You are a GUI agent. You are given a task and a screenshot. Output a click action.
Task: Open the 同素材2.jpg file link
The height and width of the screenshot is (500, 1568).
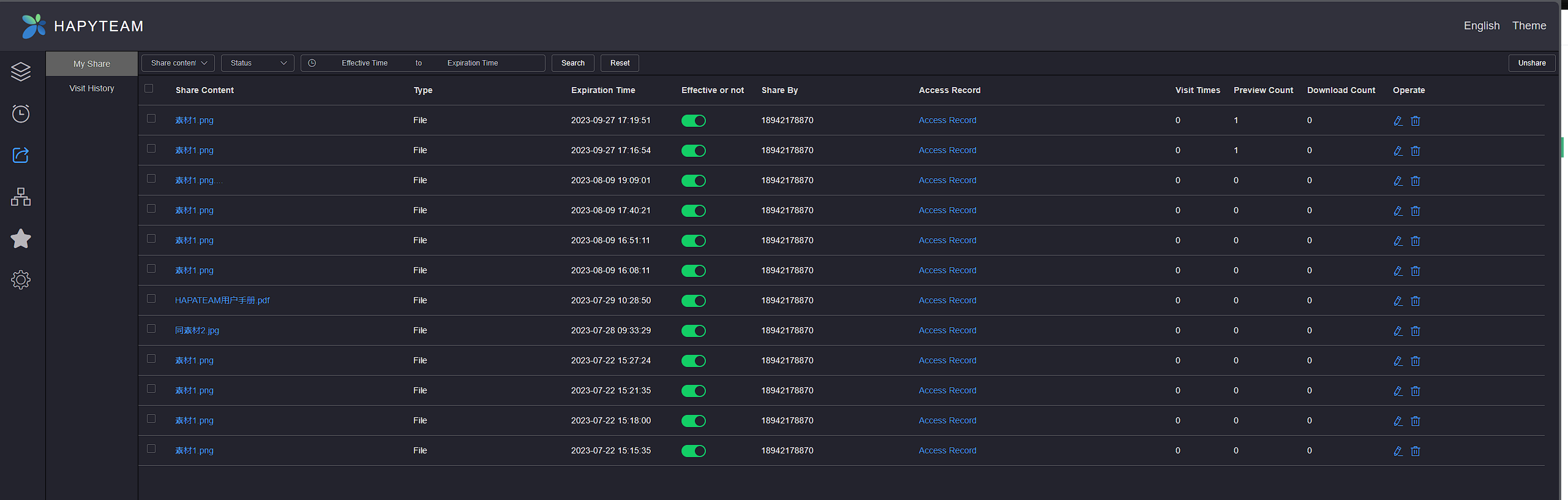pos(197,330)
